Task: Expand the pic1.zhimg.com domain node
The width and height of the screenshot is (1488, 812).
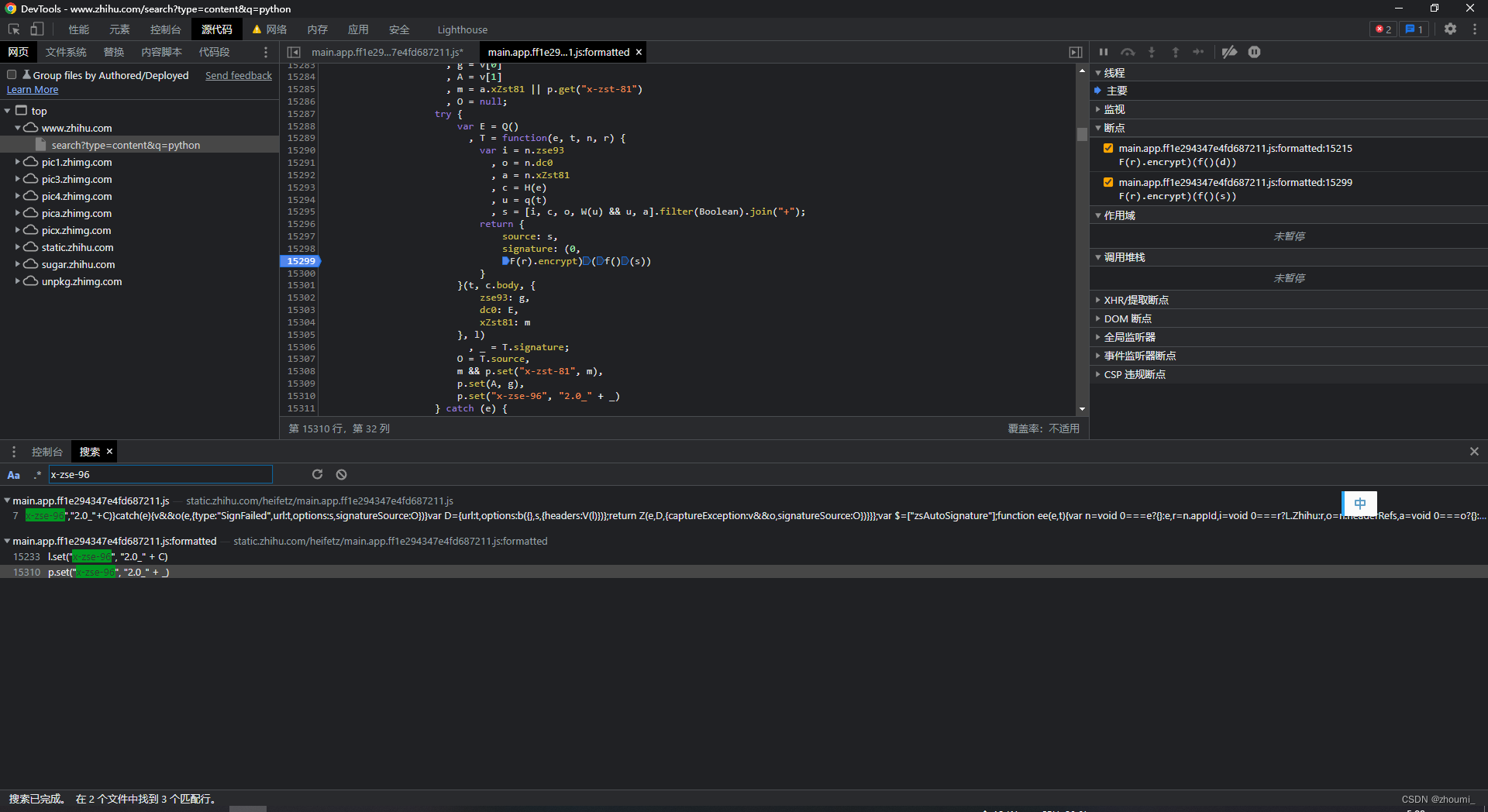Action: [x=17, y=162]
